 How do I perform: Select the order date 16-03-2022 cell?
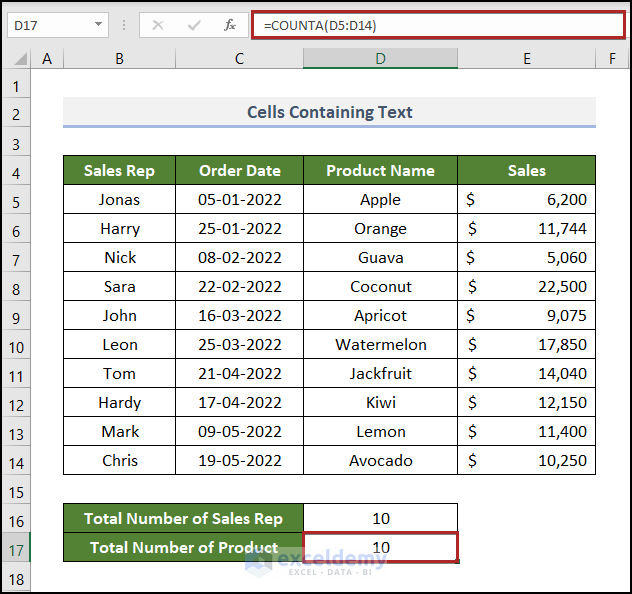(x=239, y=315)
